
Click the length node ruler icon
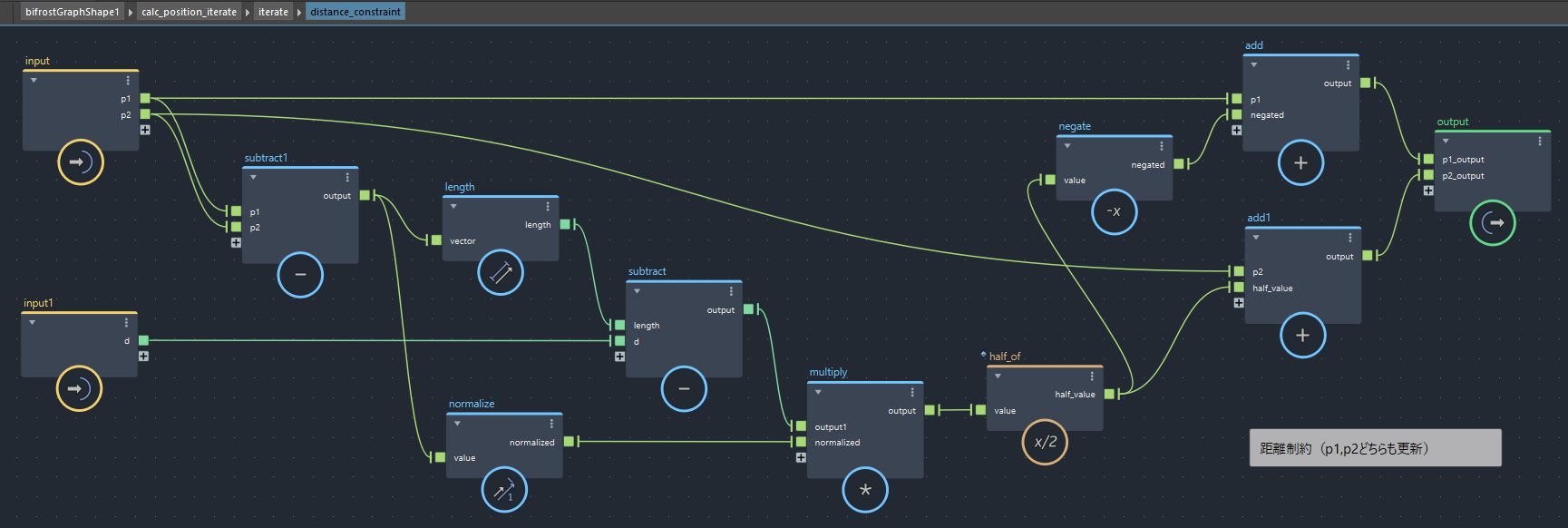click(x=501, y=272)
